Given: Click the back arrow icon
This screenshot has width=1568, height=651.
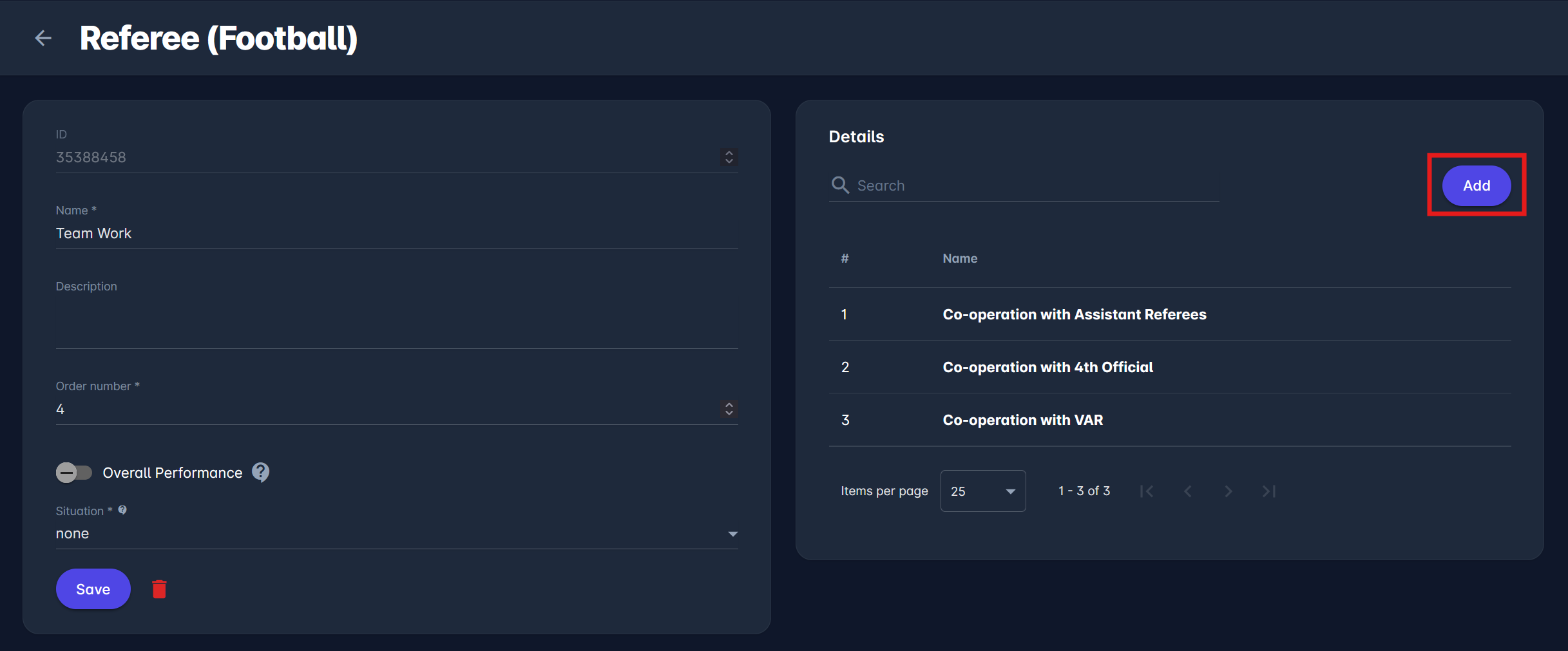Looking at the screenshot, I should (x=43, y=38).
